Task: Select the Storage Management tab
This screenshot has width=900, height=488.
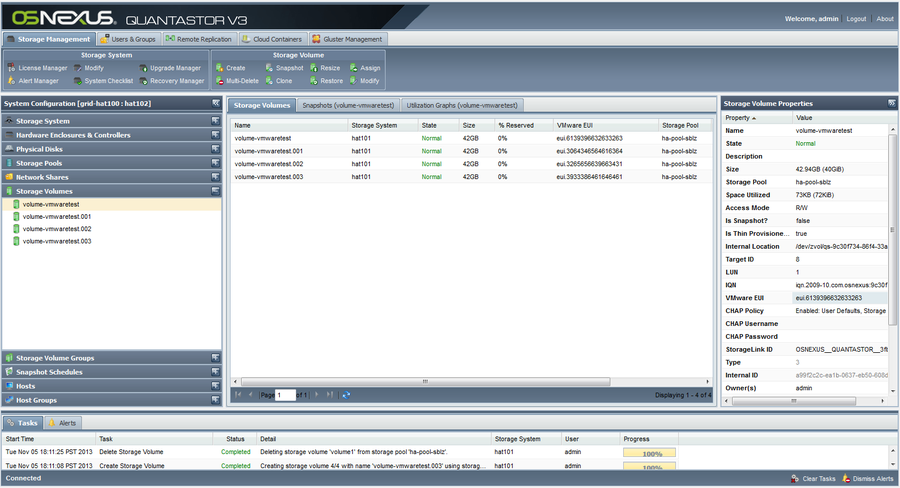Action: (x=49, y=39)
